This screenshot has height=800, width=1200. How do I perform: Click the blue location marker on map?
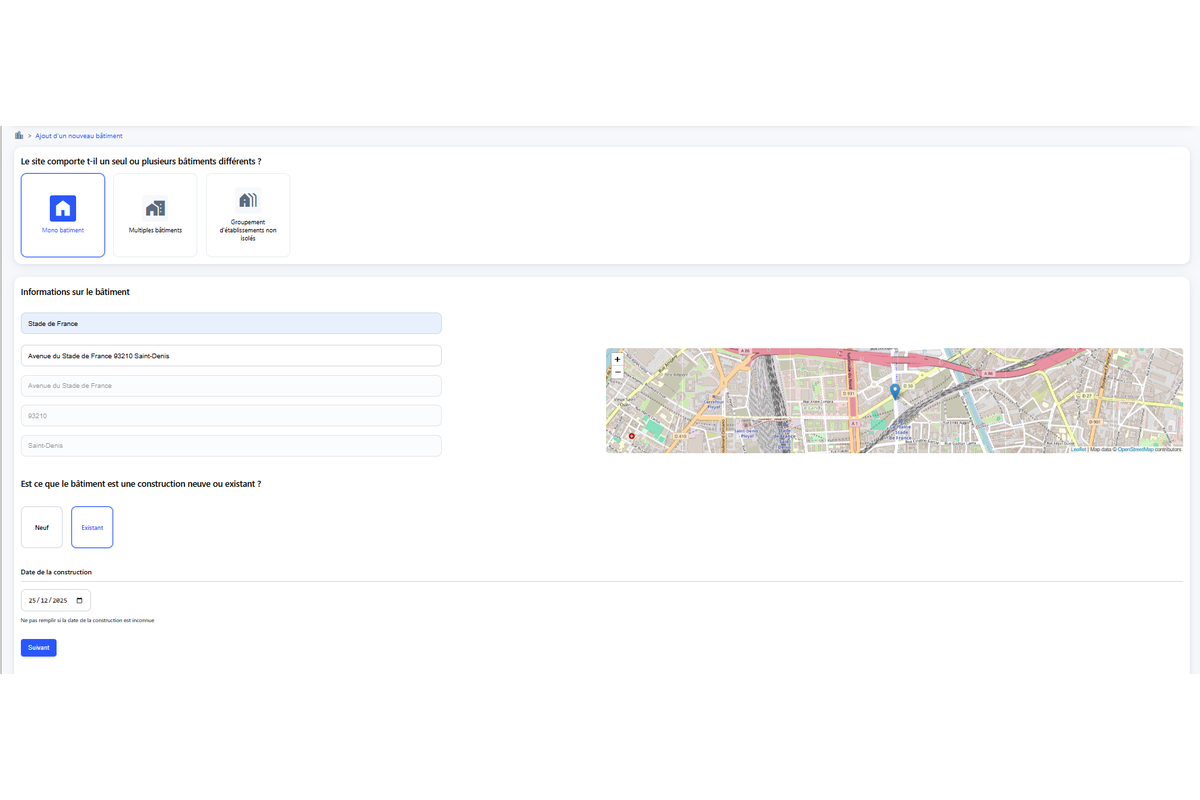895,391
